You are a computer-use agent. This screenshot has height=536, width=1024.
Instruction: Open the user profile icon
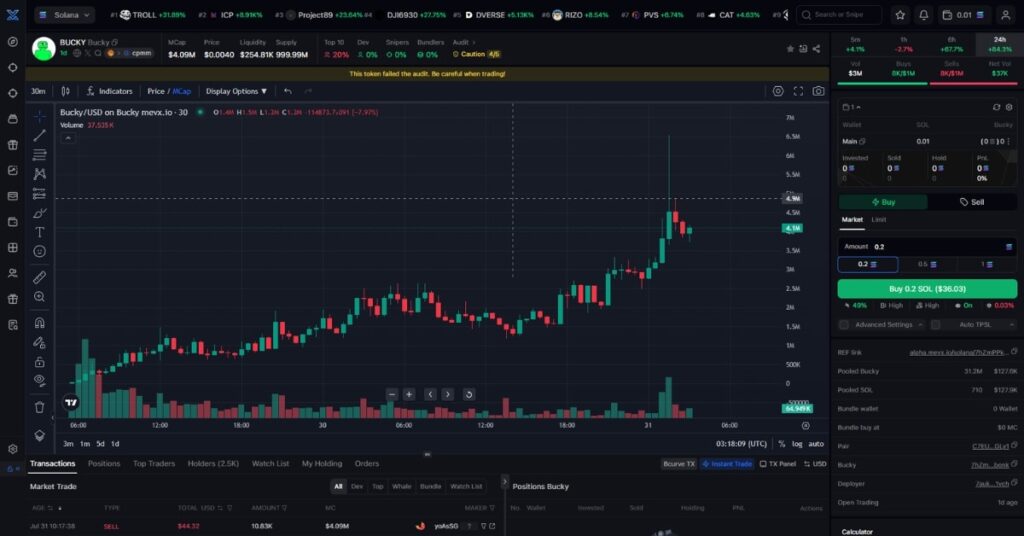(x=1006, y=15)
